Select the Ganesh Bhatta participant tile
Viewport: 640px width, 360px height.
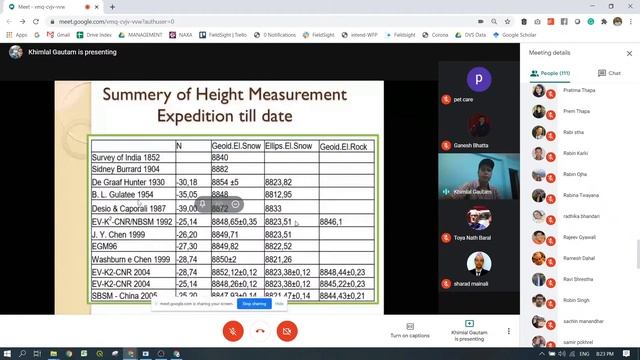tap(479, 130)
